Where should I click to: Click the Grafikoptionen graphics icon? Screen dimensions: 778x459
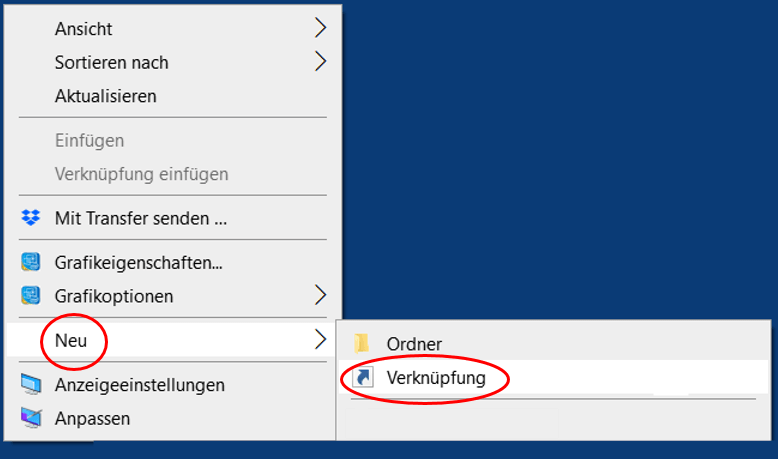31,296
